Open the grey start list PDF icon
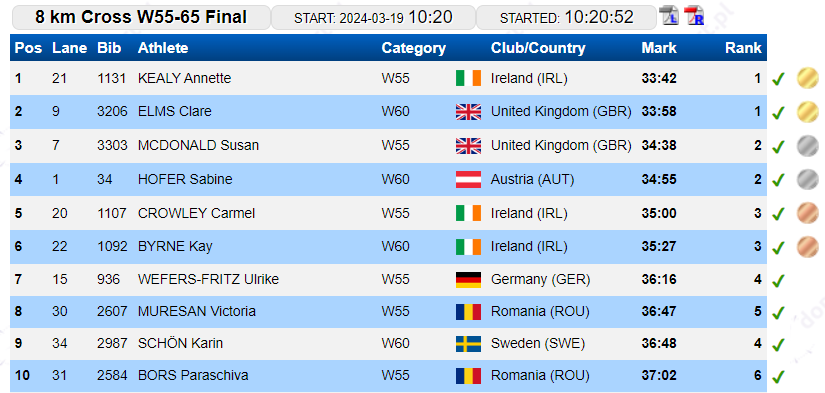825x393 pixels. click(x=670, y=16)
